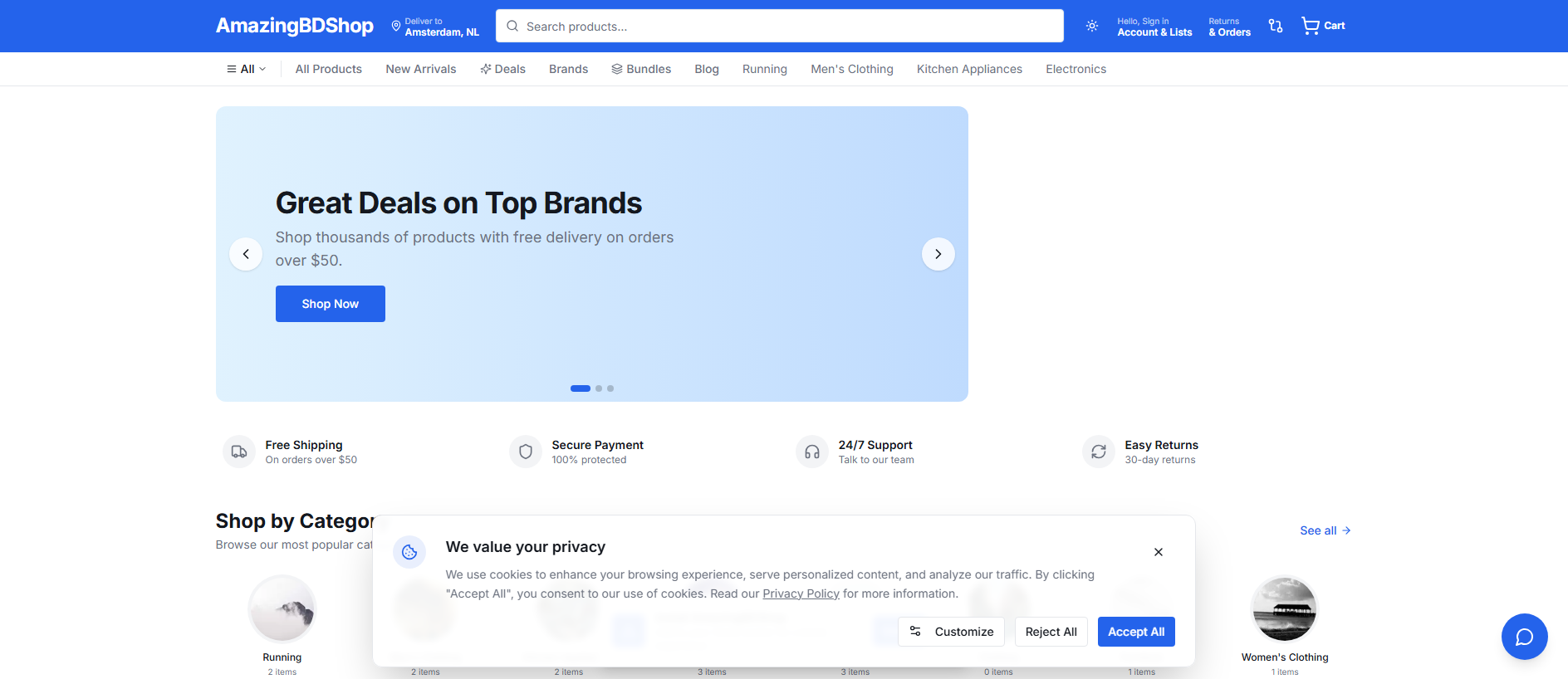Image resolution: width=1568 pixels, height=679 pixels.
Task: Open Kitchen Appliances nav link
Action: [969, 69]
